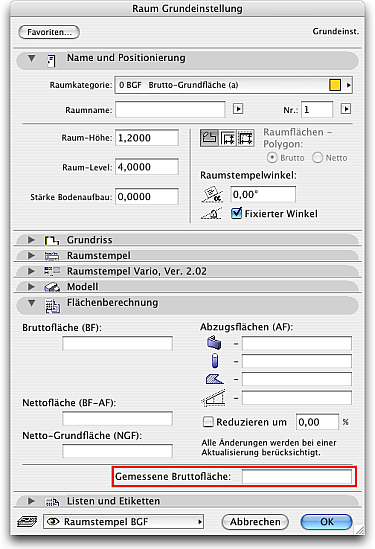
Task: Click into the Raumname text field
Action: point(170,109)
